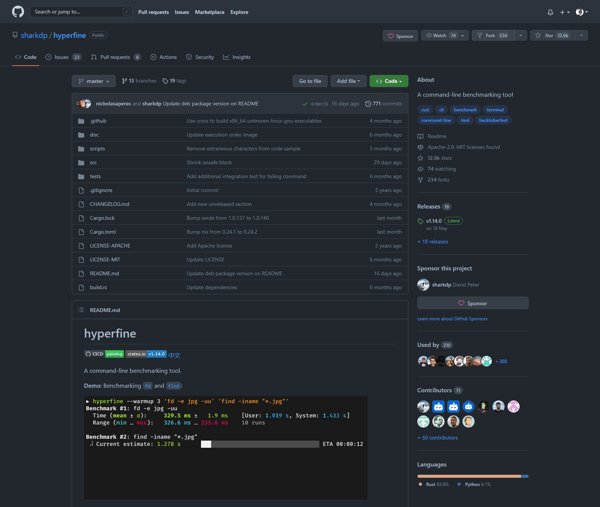Open the plus create-new menu
The image size is (600, 507).
[x=564, y=12]
